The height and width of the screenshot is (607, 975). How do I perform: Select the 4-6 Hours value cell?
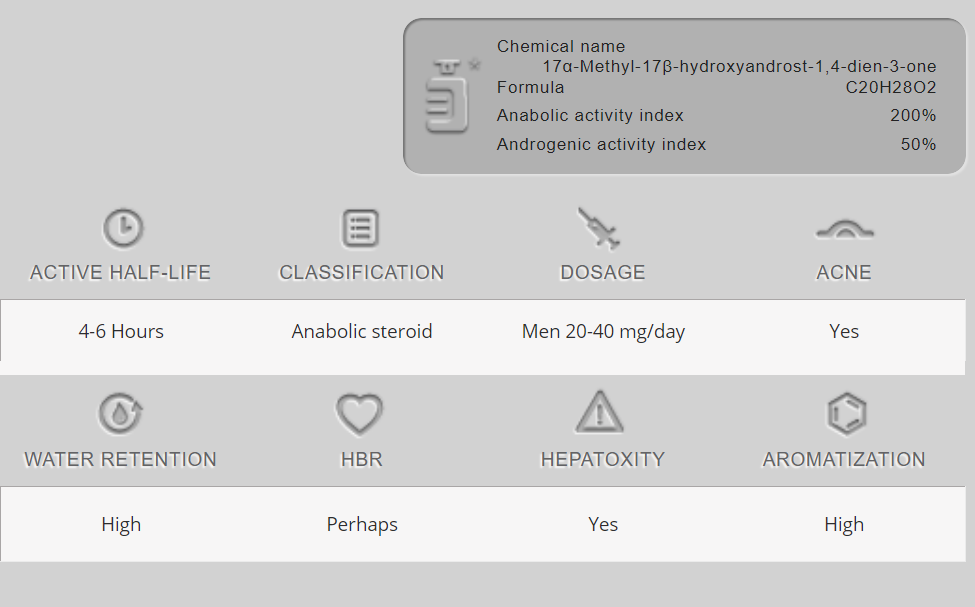pos(121,332)
